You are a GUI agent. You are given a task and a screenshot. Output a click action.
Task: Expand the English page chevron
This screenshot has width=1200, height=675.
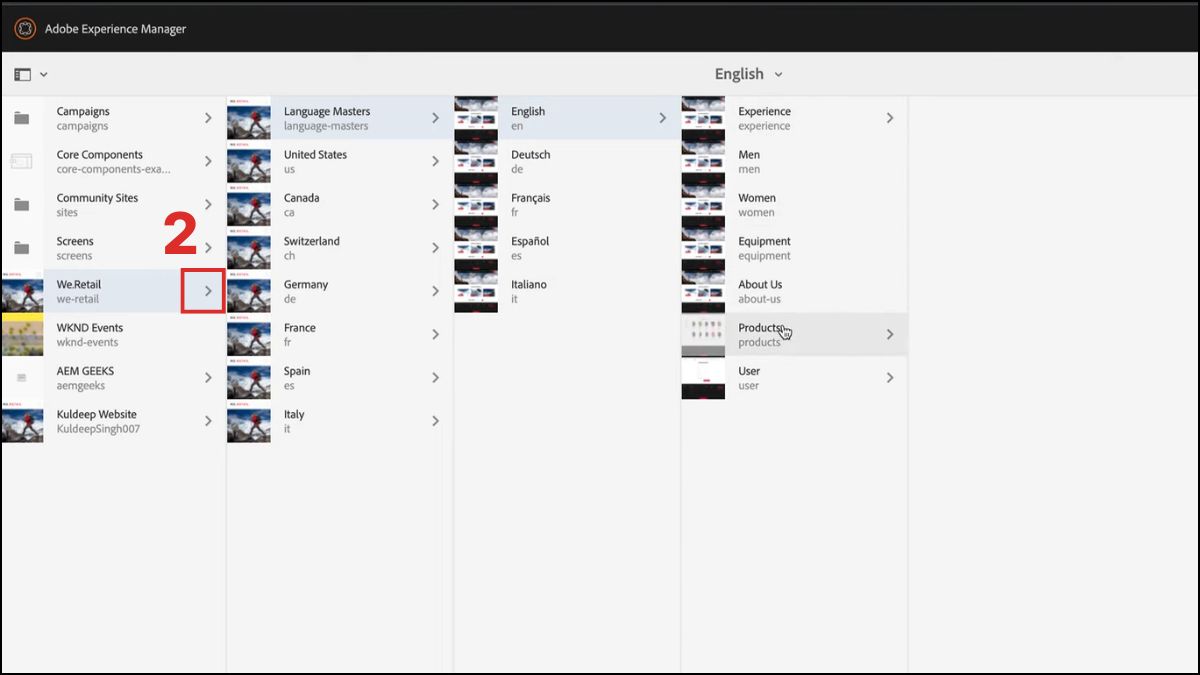(662, 118)
